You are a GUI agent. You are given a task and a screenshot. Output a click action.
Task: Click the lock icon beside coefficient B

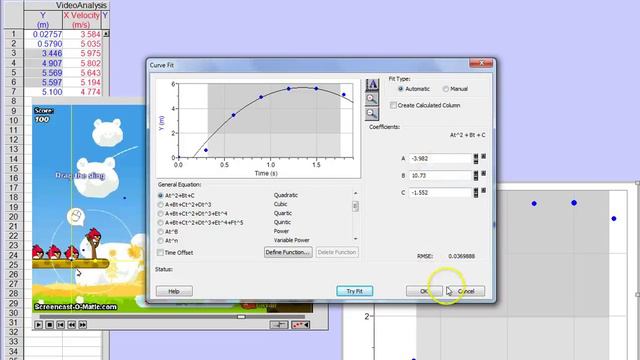[x=484, y=173]
